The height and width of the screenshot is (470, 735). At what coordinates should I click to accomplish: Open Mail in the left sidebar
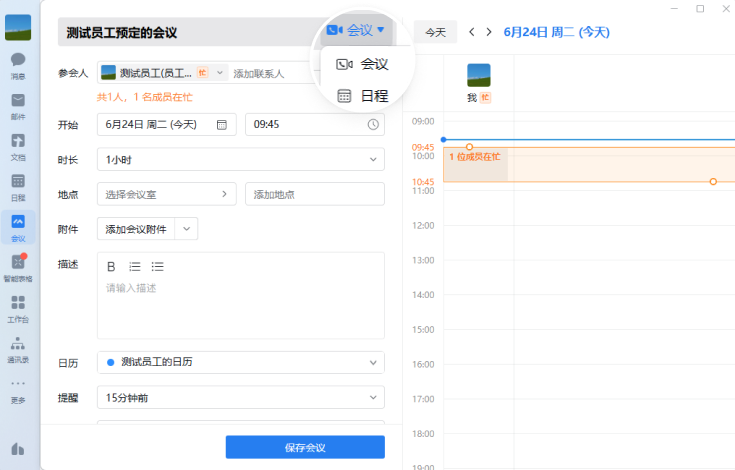click(x=18, y=105)
